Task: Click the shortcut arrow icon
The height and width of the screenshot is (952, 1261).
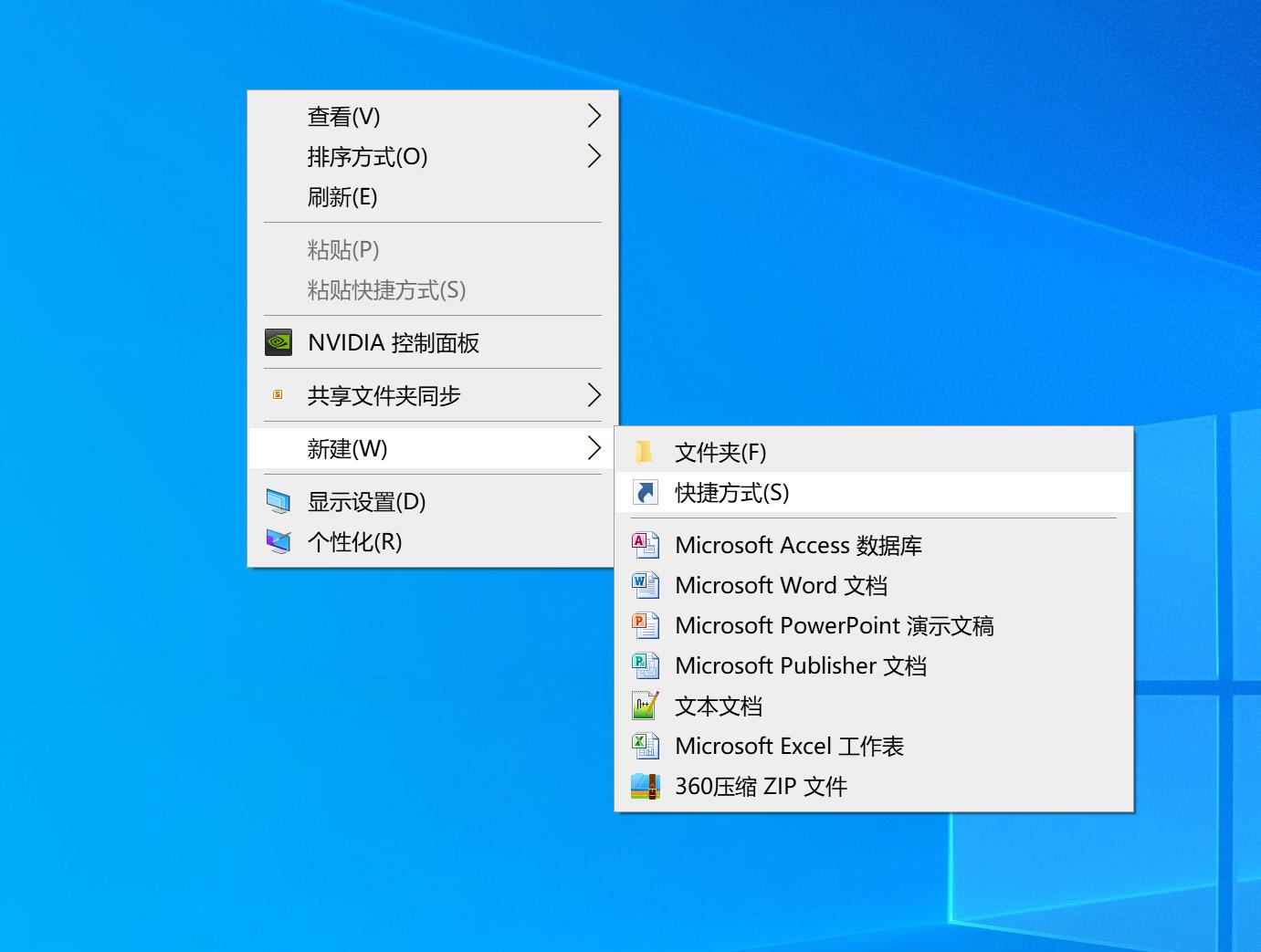Action: coord(645,492)
